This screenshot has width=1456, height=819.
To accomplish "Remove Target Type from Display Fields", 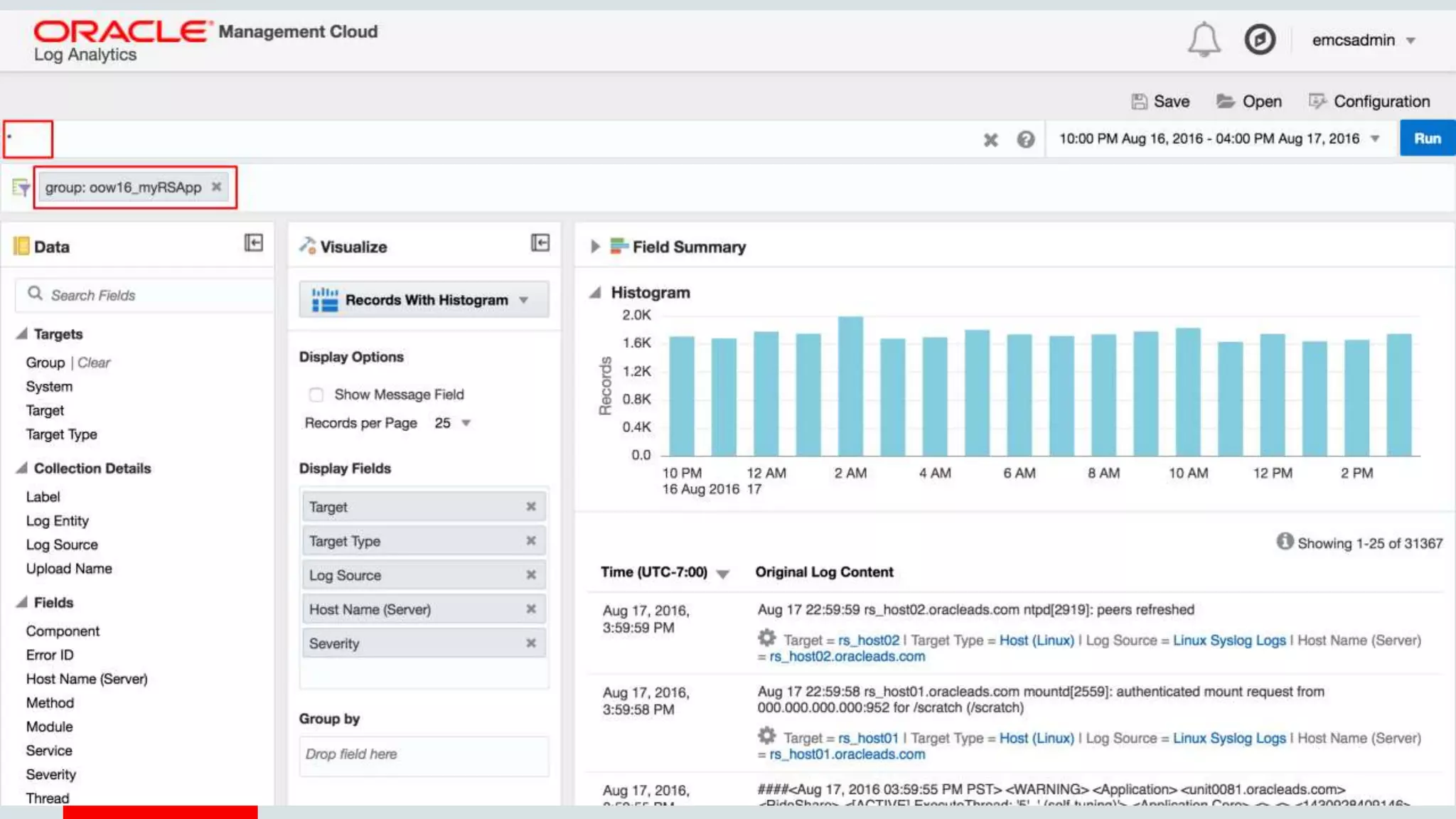I will 530,541.
